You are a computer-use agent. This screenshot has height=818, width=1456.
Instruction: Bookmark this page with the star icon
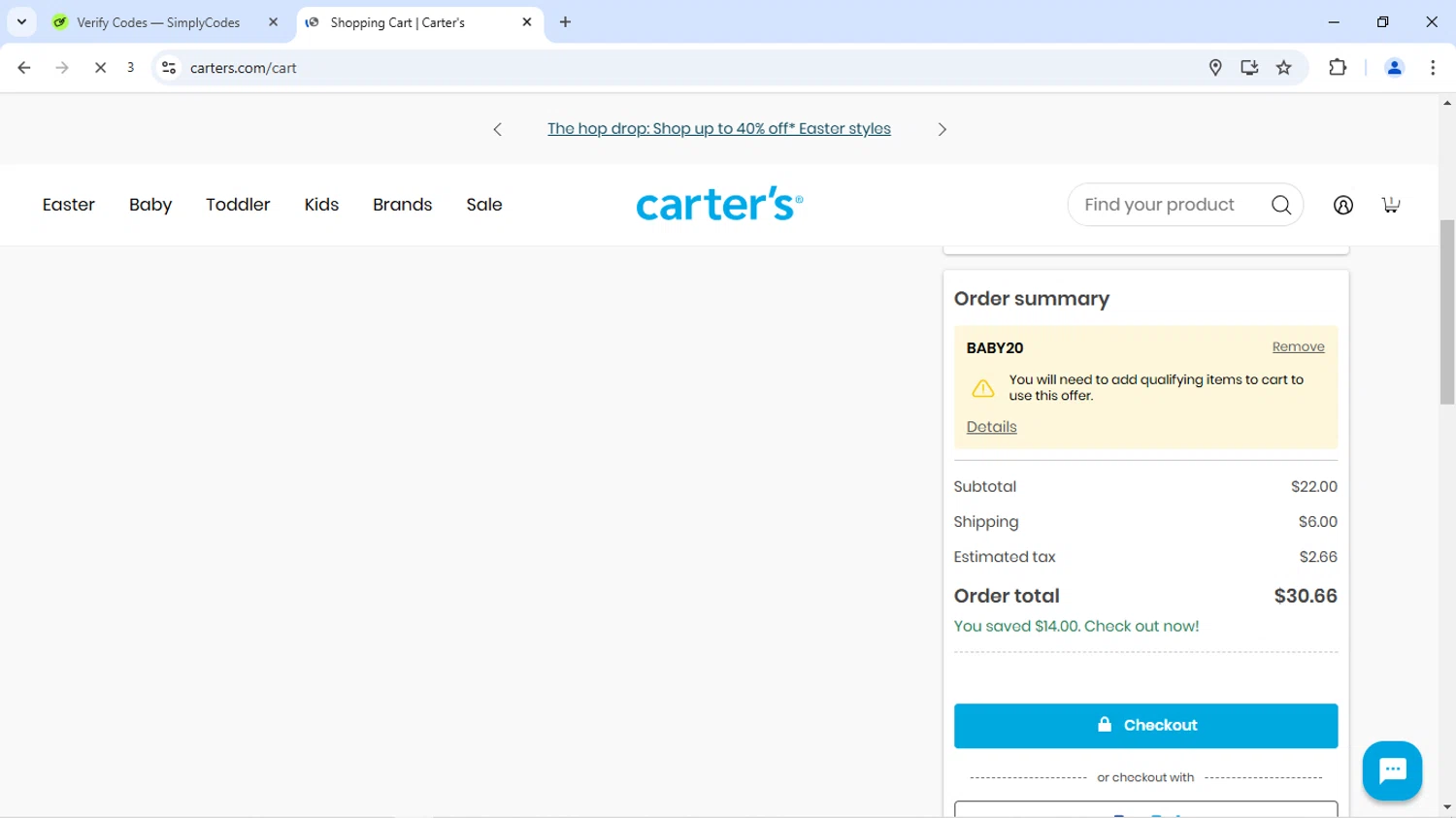pos(1284,68)
